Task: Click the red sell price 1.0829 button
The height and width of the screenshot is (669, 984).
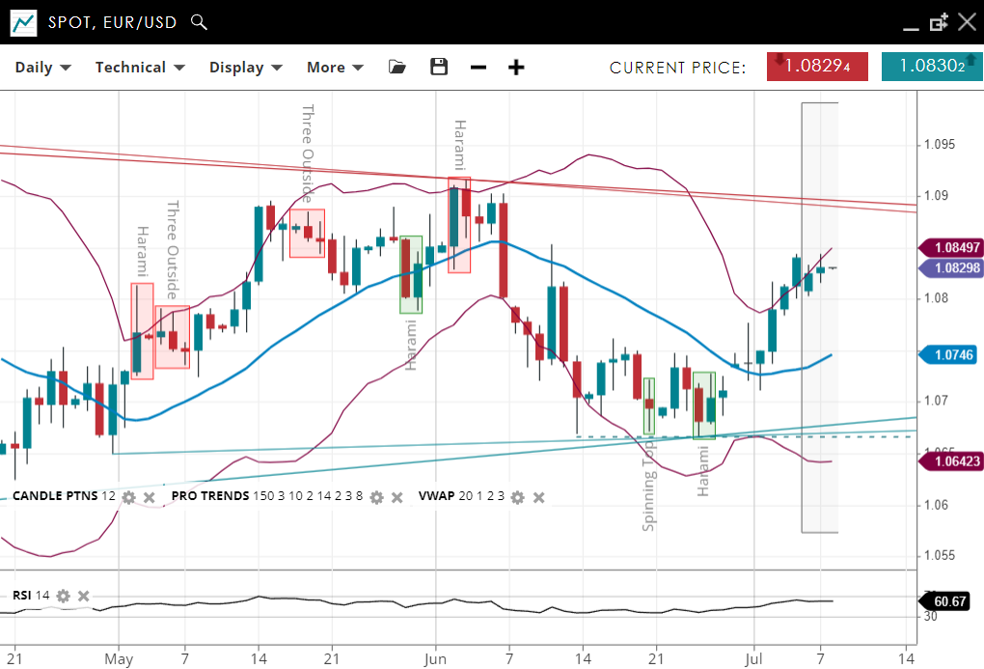Action: (817, 66)
